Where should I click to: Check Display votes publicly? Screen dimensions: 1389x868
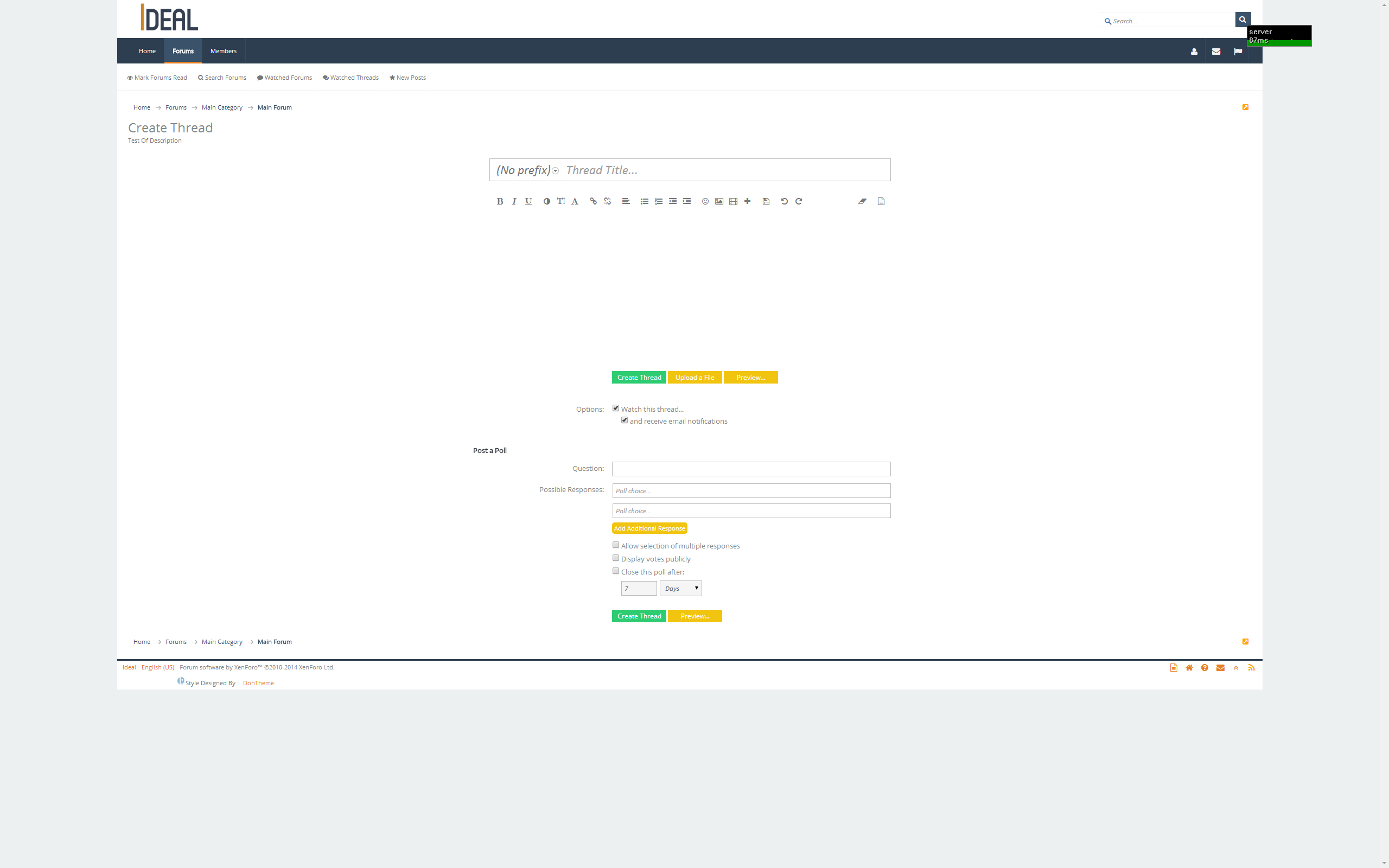[616, 558]
